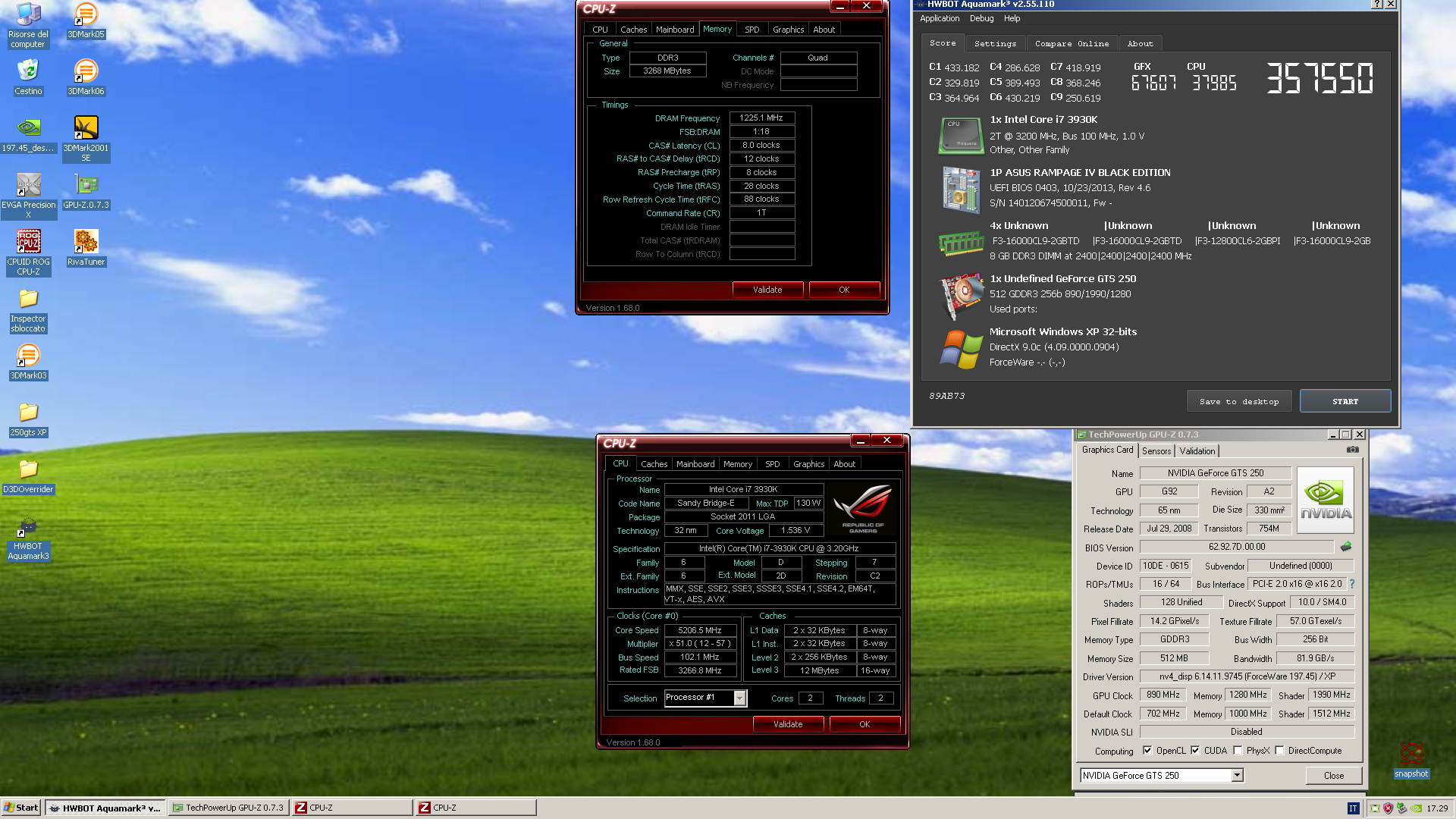Toggle the PhysX checkbox in GPU-Z
This screenshot has width=1456, height=819.
[1238, 750]
